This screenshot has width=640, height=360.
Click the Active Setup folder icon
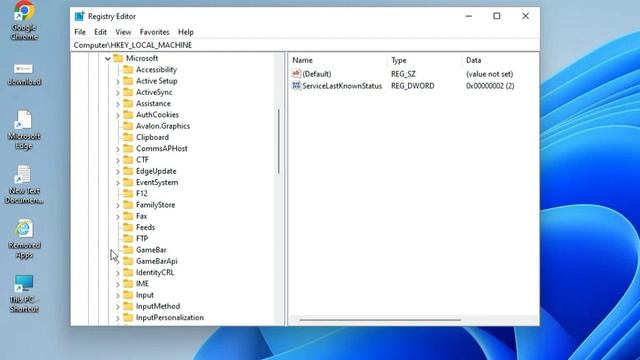pyautogui.click(x=128, y=81)
